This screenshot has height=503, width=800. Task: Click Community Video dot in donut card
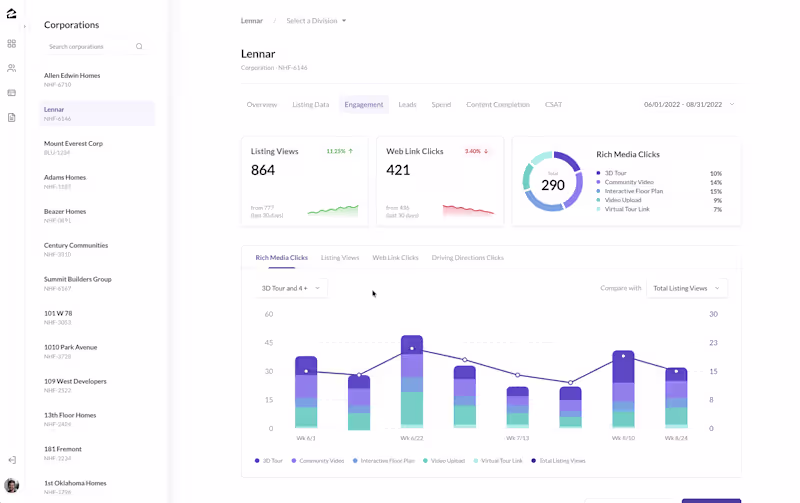pyautogui.click(x=598, y=182)
